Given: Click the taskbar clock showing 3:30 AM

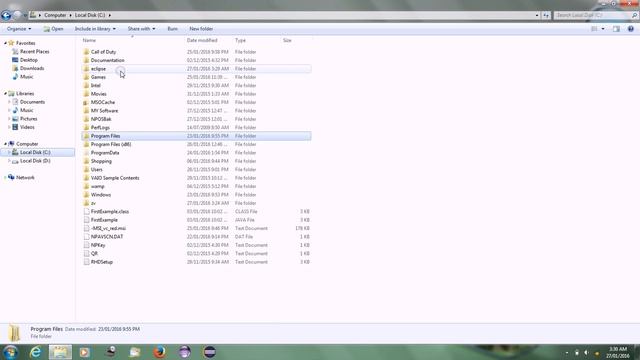Looking at the screenshot, I should [618, 353].
